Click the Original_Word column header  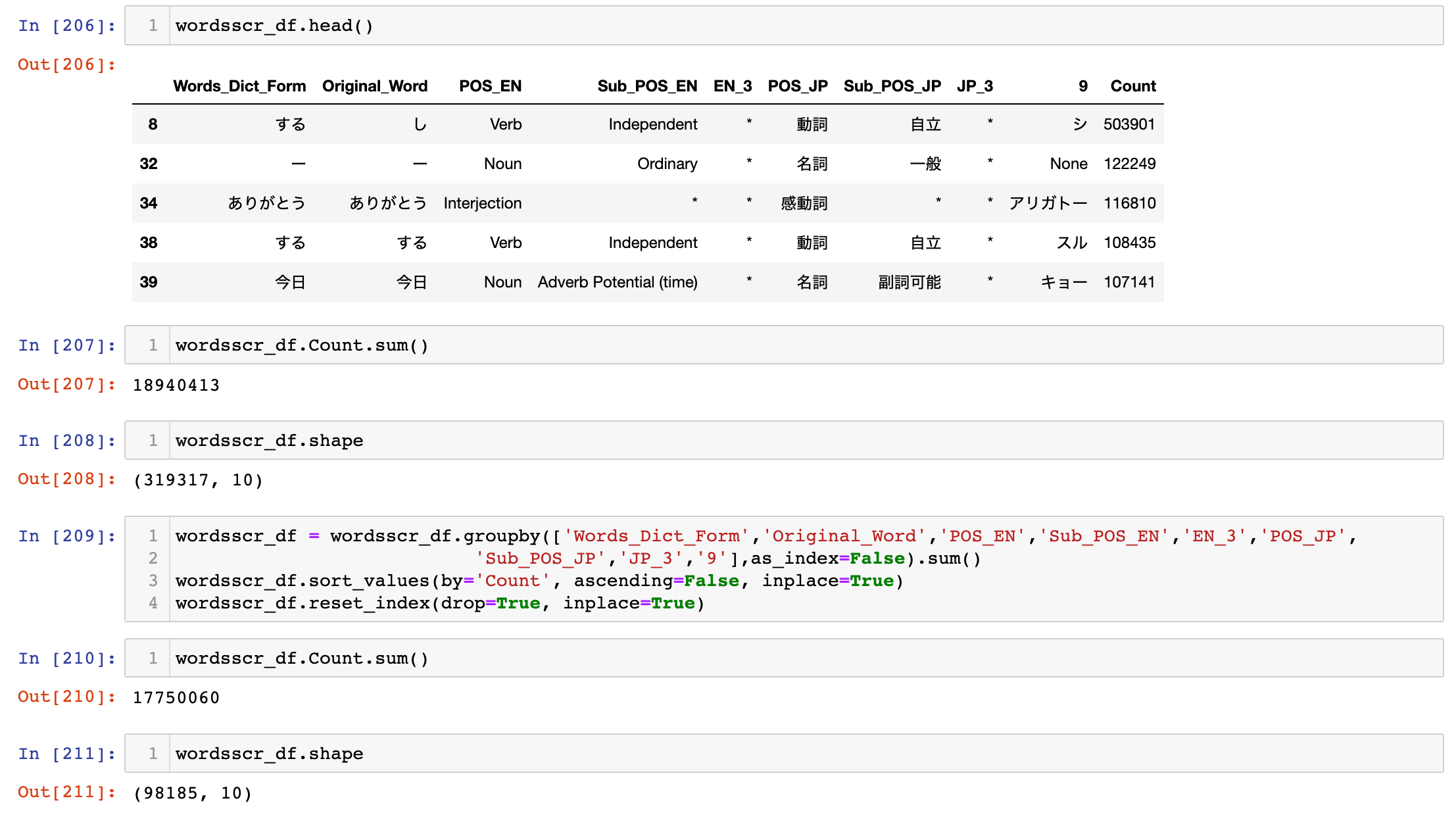(x=375, y=86)
